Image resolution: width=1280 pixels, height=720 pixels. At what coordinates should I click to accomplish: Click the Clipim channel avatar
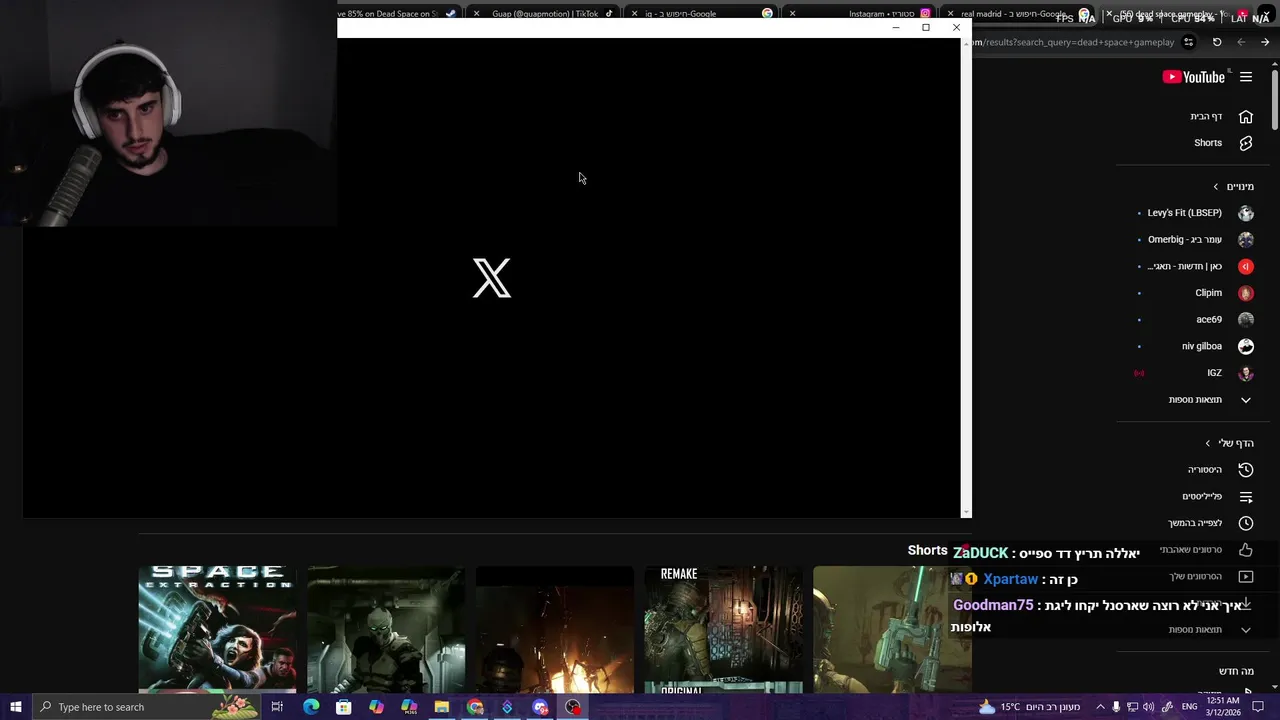tap(1246, 293)
